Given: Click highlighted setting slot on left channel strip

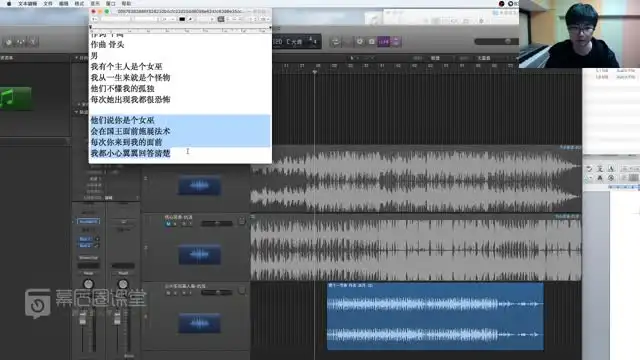Looking at the screenshot, I should click(x=88, y=221).
